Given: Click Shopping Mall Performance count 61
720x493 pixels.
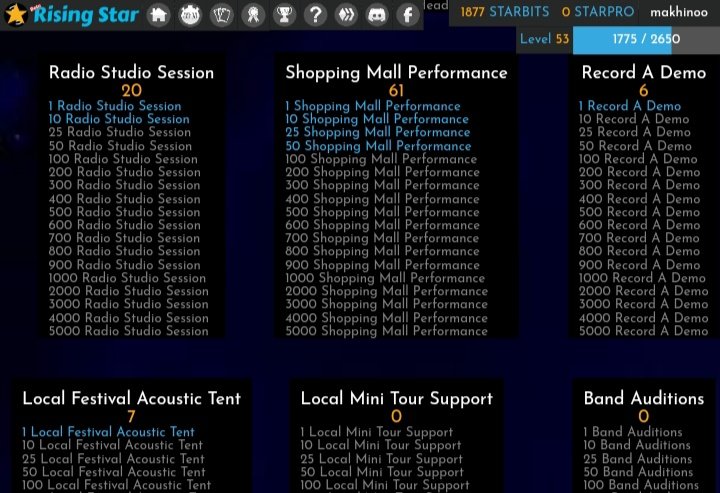Looking at the screenshot, I should (396, 90).
